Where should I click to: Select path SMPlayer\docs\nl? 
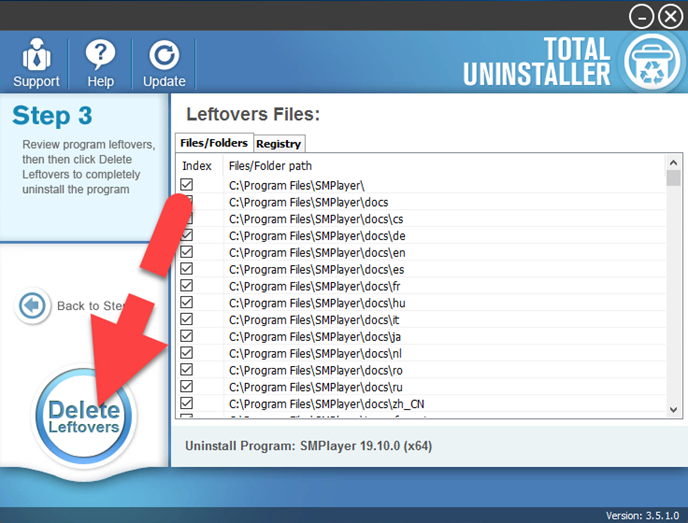(315, 354)
